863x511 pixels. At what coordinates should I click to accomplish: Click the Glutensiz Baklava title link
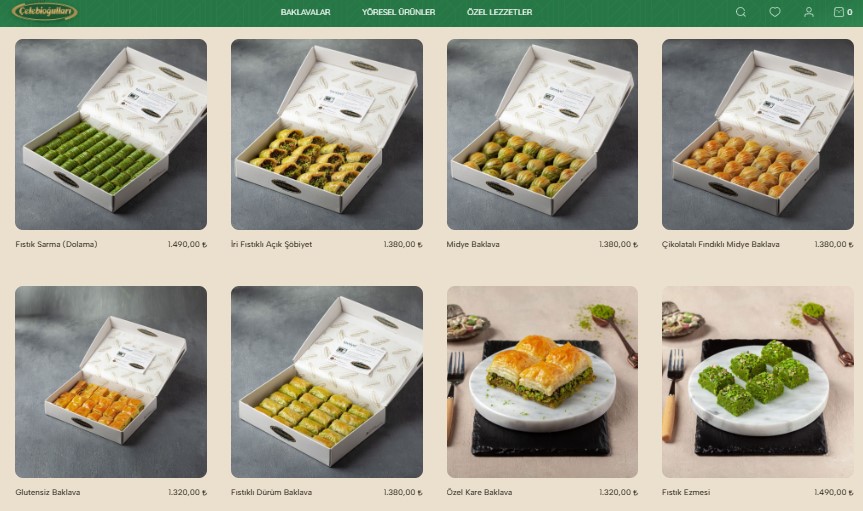pos(48,492)
